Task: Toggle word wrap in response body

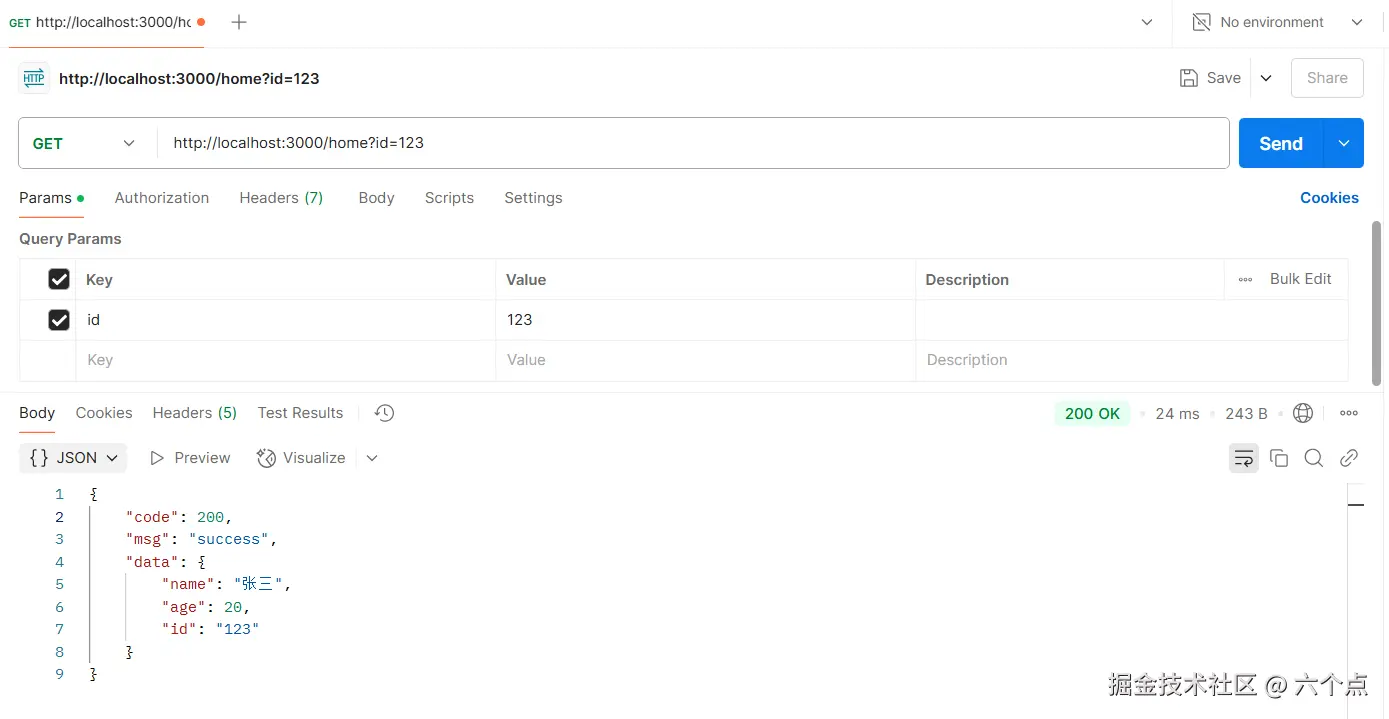Action: [x=1244, y=458]
